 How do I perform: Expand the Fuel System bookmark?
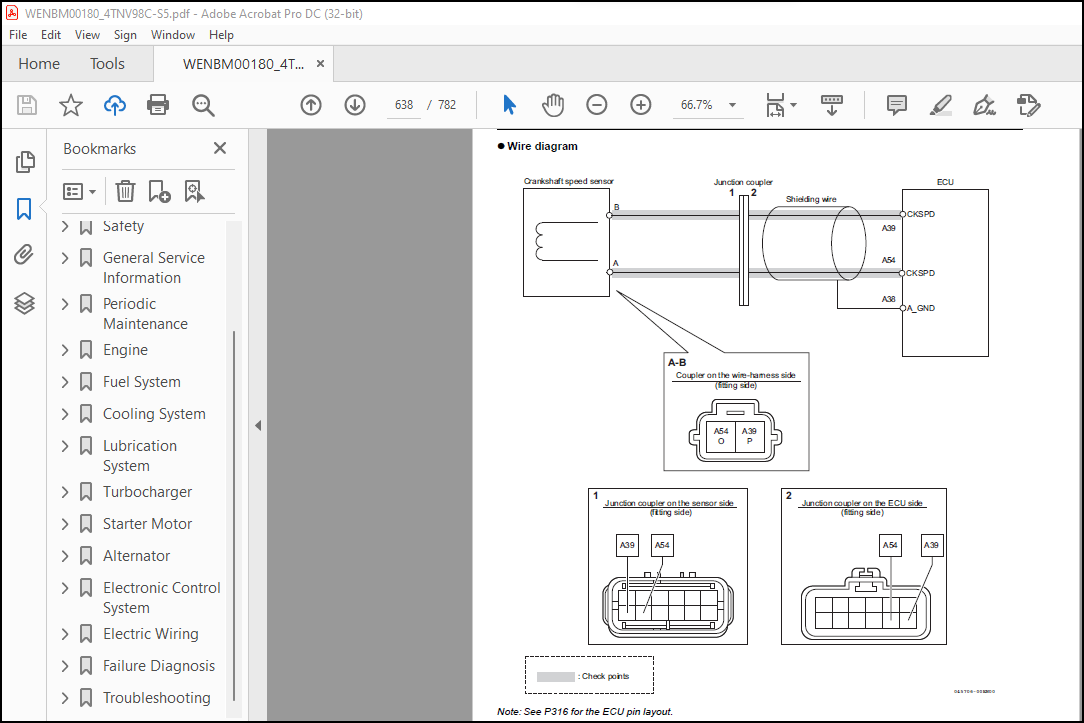coord(65,382)
